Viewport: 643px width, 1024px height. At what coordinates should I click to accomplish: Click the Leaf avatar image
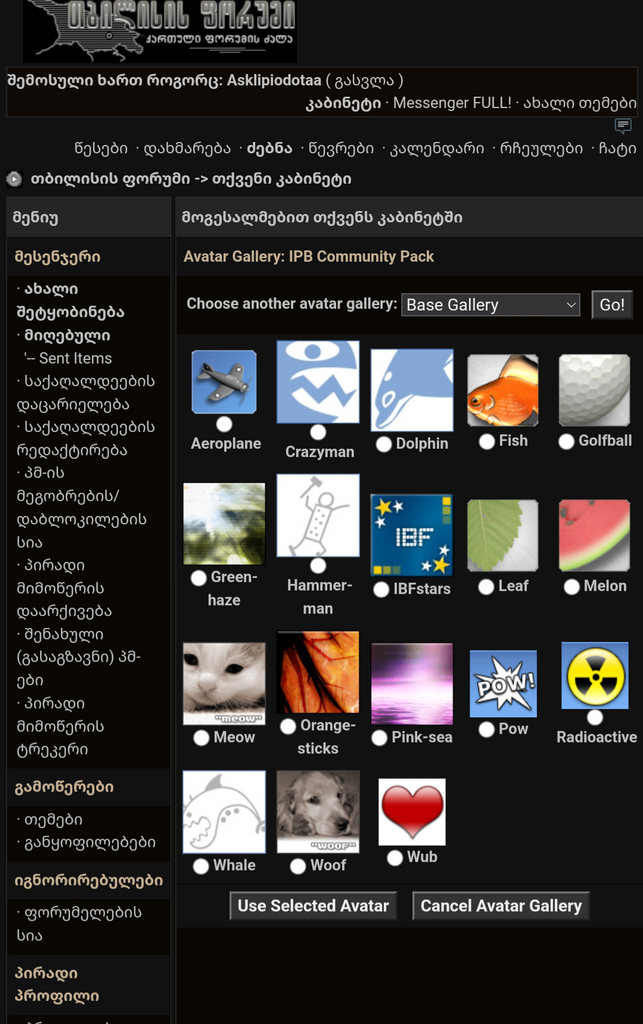503,536
